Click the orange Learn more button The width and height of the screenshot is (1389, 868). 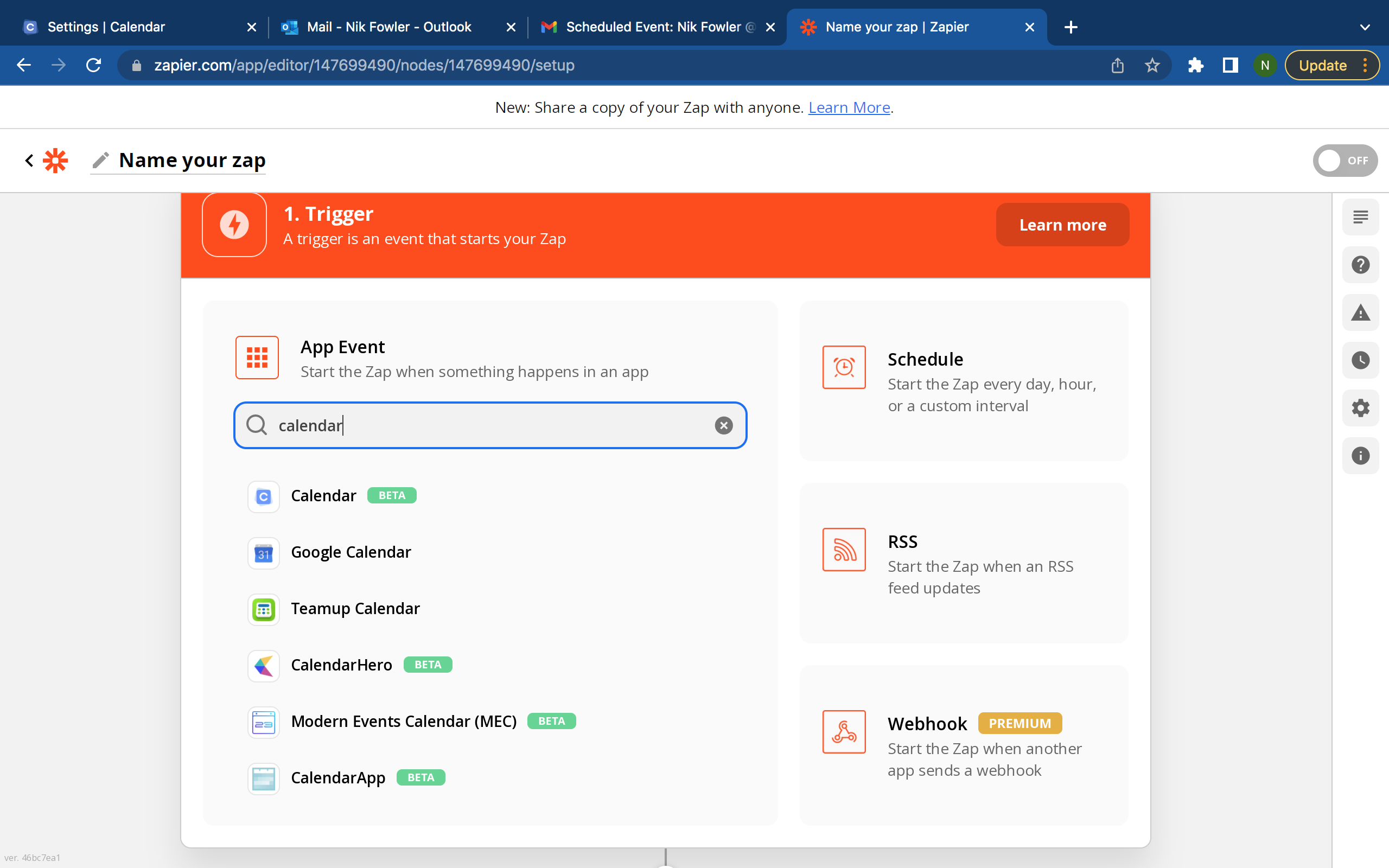point(1062,225)
